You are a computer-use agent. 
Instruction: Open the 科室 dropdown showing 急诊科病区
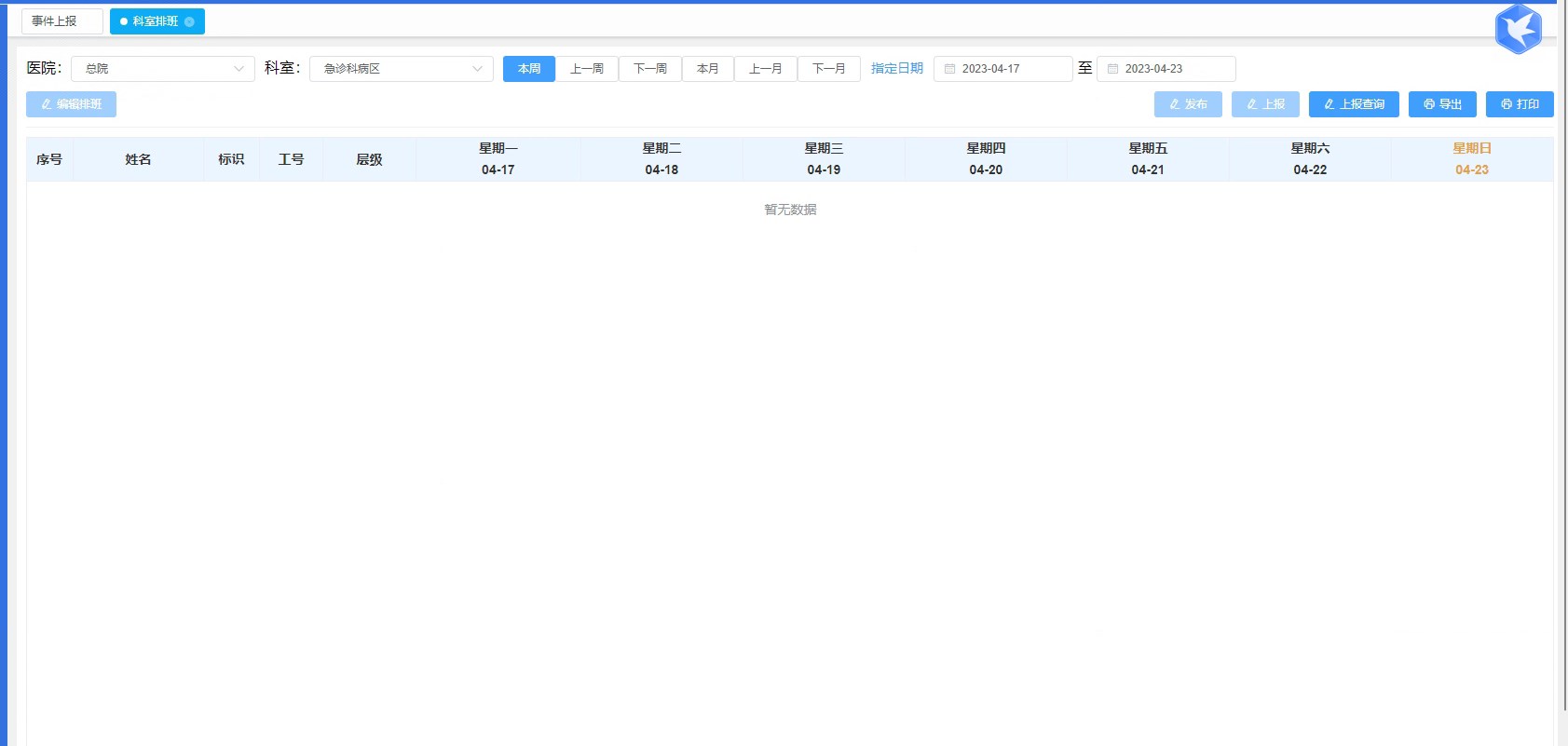coord(402,69)
